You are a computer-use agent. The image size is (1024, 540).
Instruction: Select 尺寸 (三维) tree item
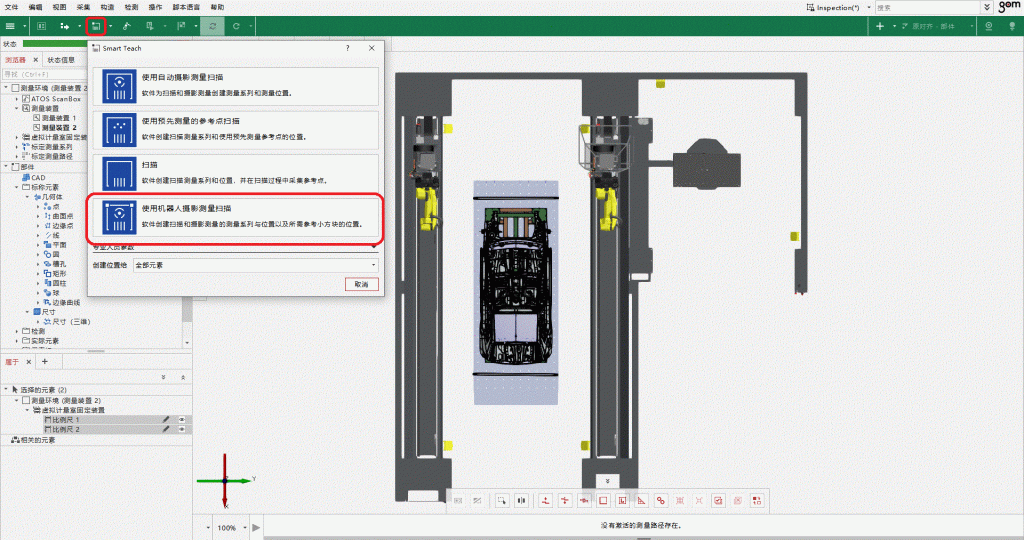[x=67, y=321]
